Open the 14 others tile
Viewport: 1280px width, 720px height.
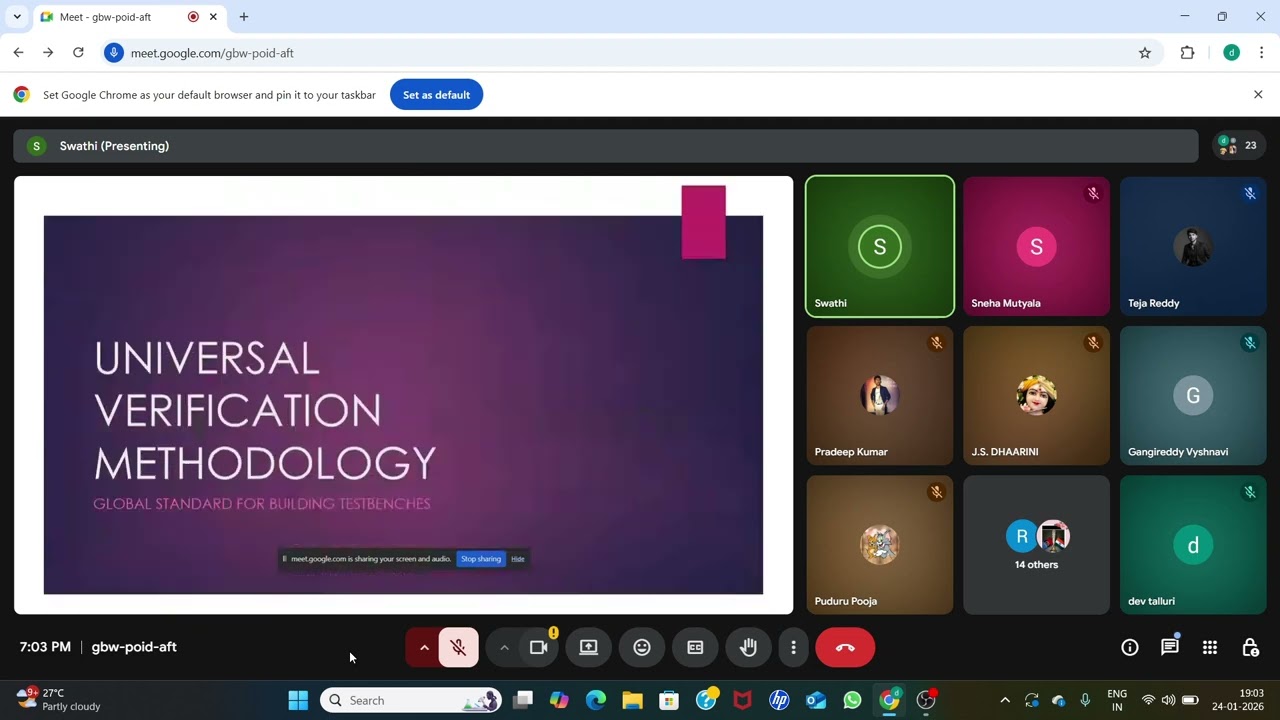pos(1036,545)
